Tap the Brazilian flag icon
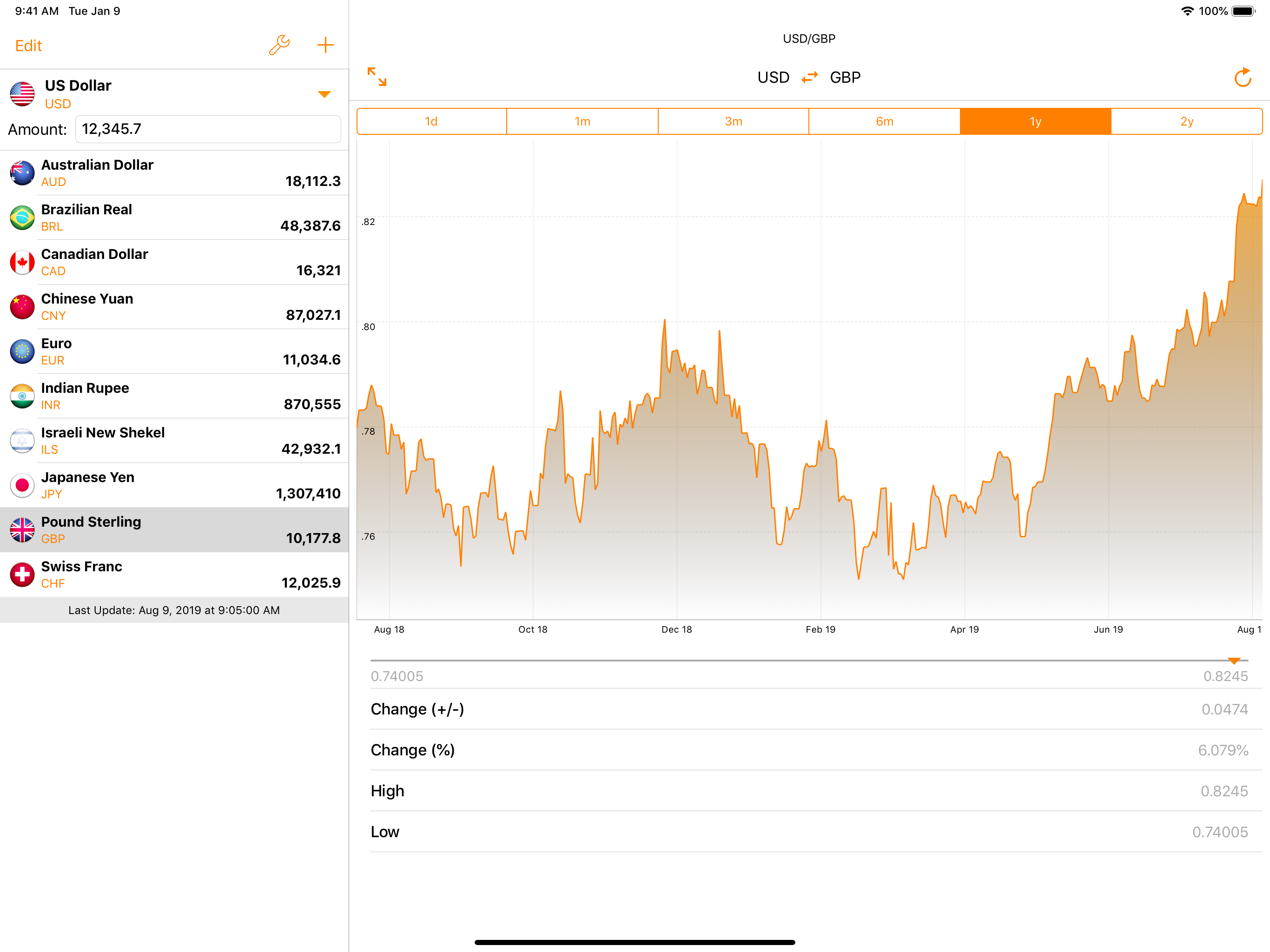 (22, 218)
